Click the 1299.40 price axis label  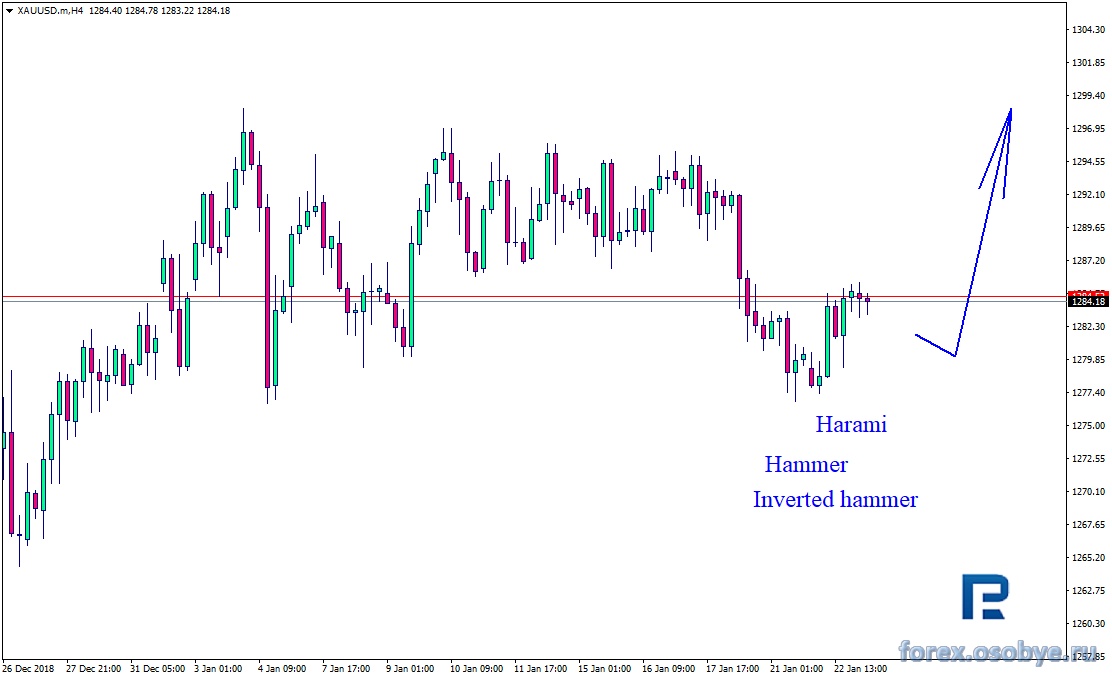[1089, 95]
